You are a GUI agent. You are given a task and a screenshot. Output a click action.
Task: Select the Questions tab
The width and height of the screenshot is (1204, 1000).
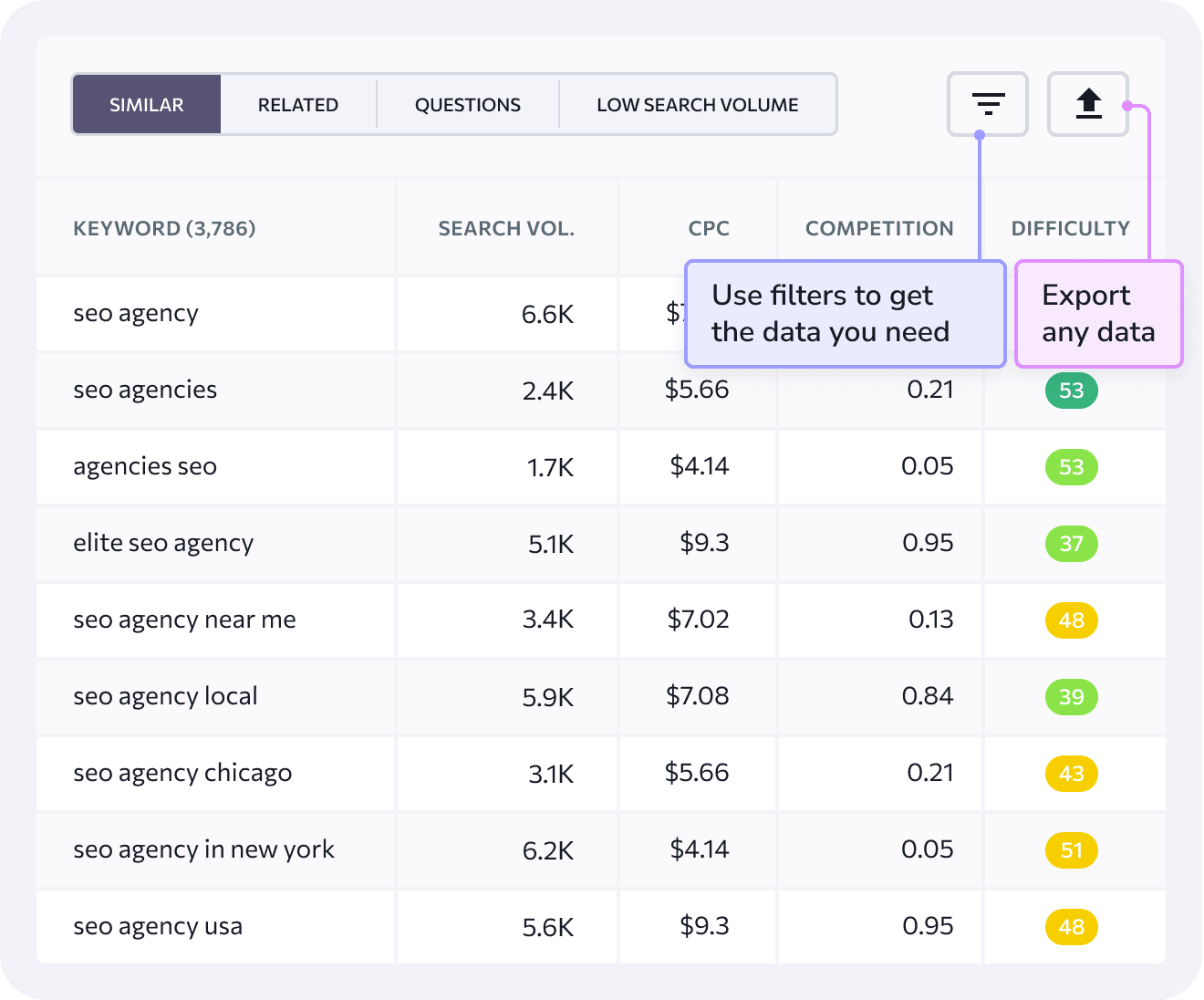468,105
